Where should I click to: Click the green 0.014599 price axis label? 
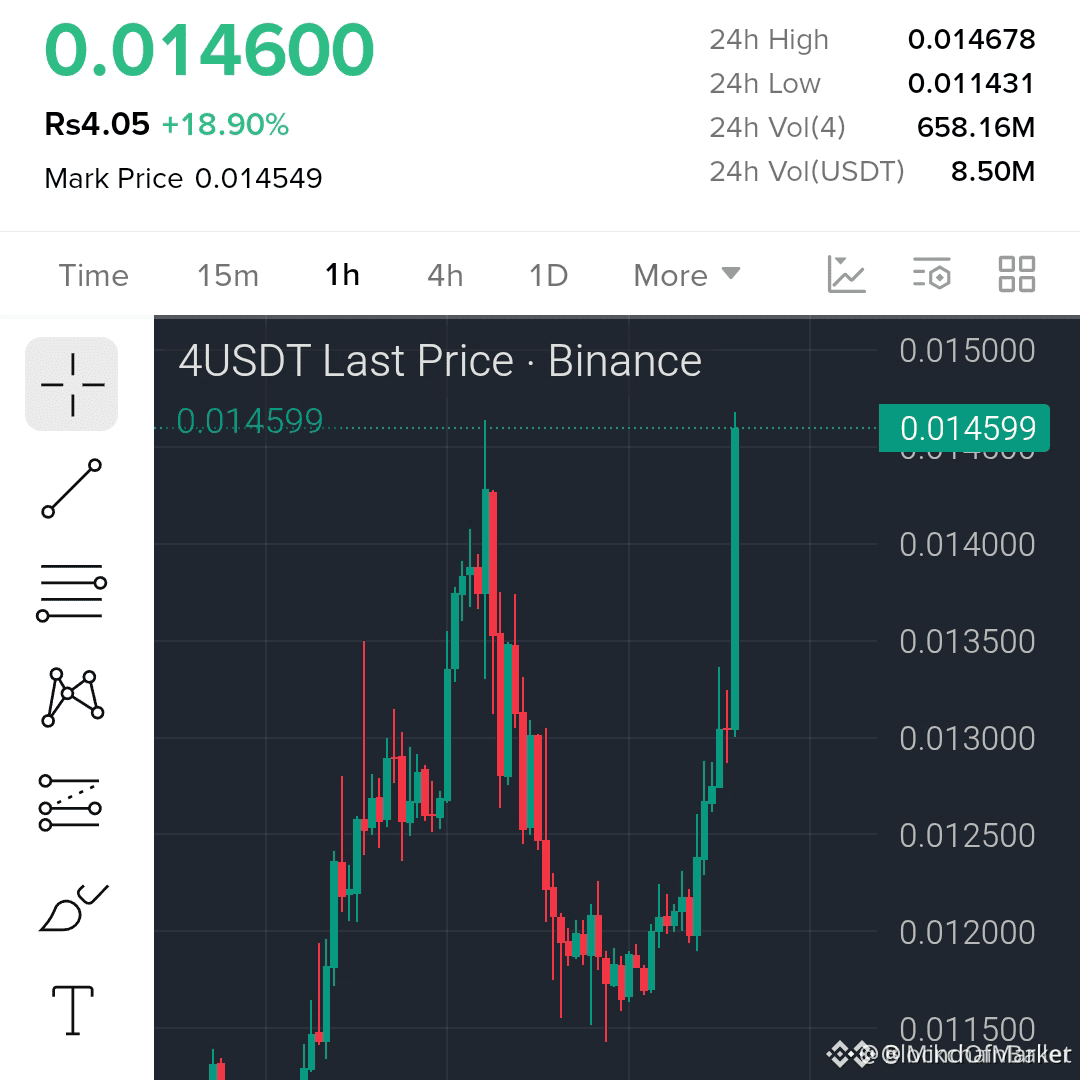point(964,428)
